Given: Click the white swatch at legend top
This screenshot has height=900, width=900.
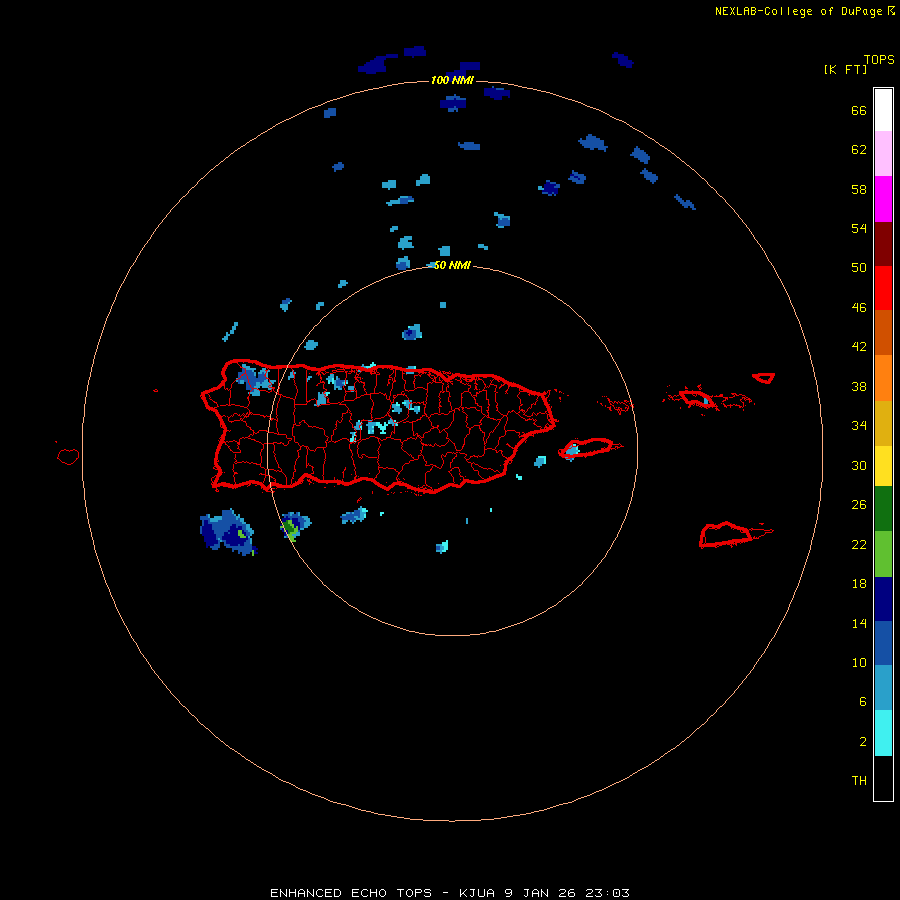Looking at the screenshot, I should click(x=883, y=110).
